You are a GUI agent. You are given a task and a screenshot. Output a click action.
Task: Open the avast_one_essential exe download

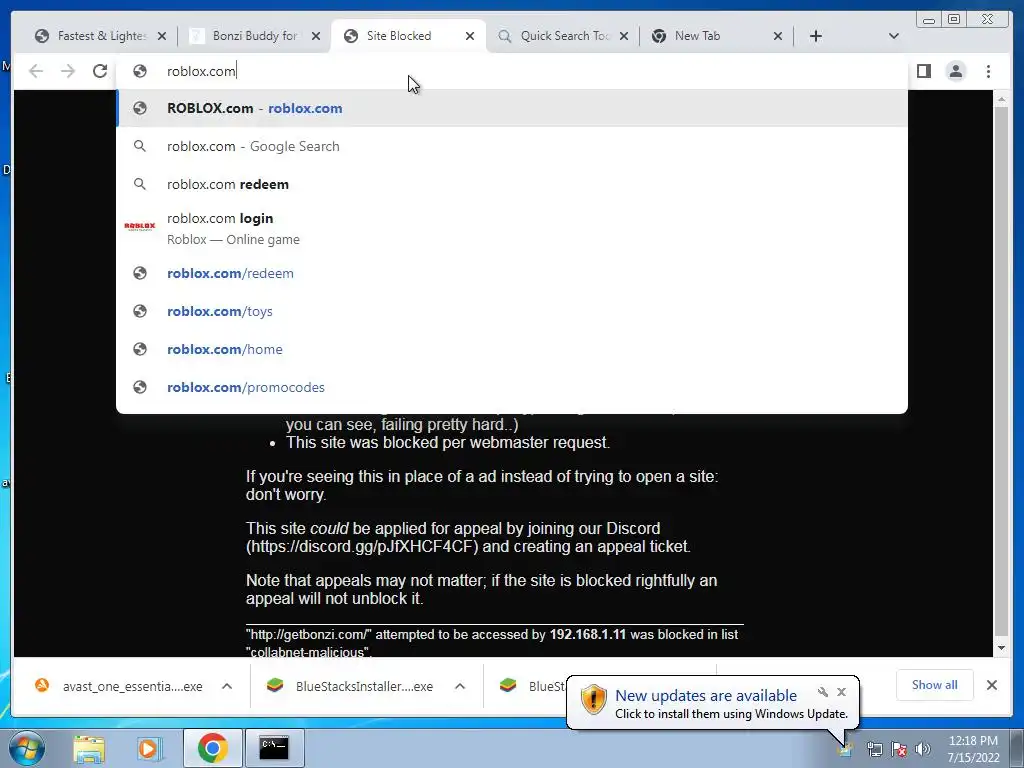pyautogui.click(x=133, y=686)
